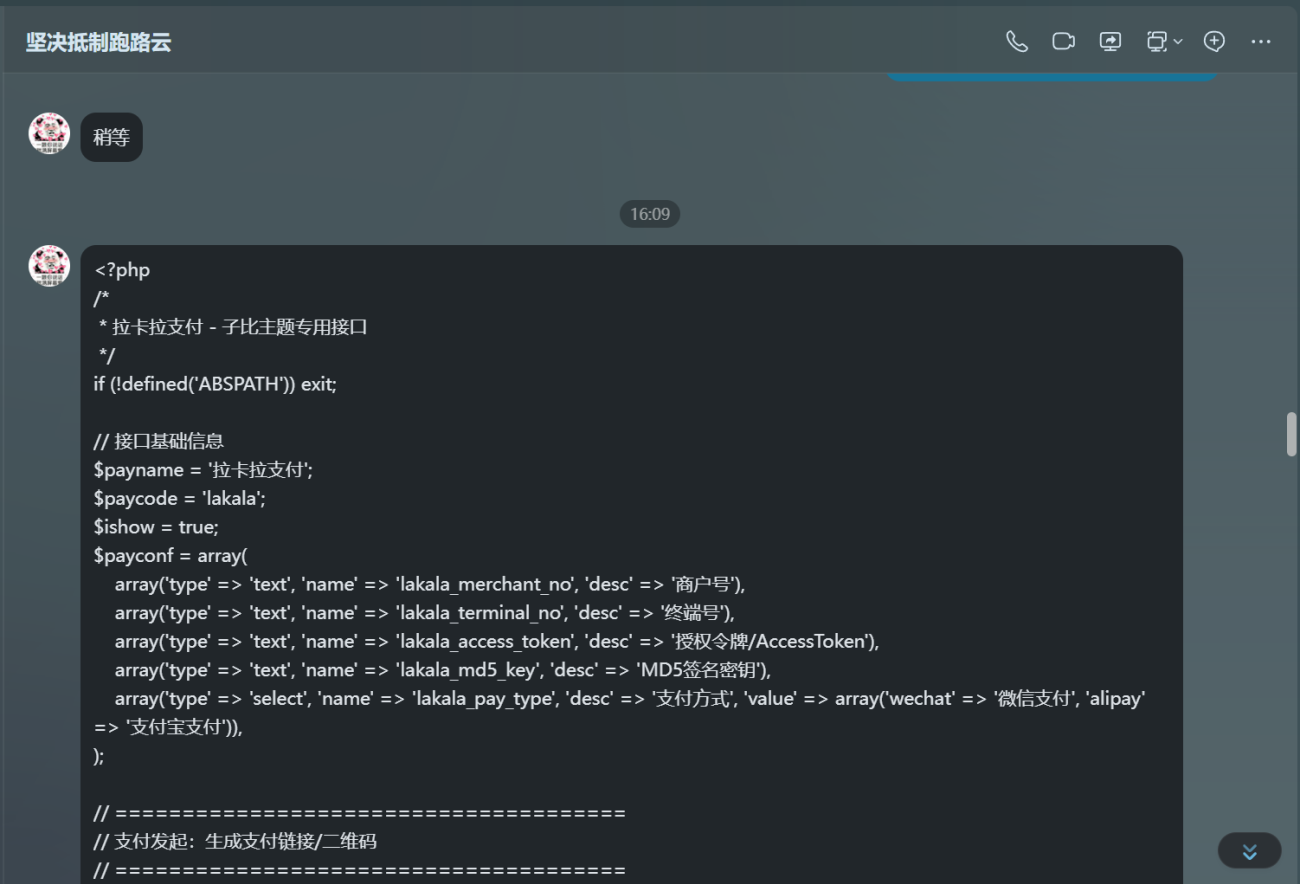1300x884 pixels.
Task: Expand the dropdown arrow beside remote control
Action: click(x=1178, y=42)
